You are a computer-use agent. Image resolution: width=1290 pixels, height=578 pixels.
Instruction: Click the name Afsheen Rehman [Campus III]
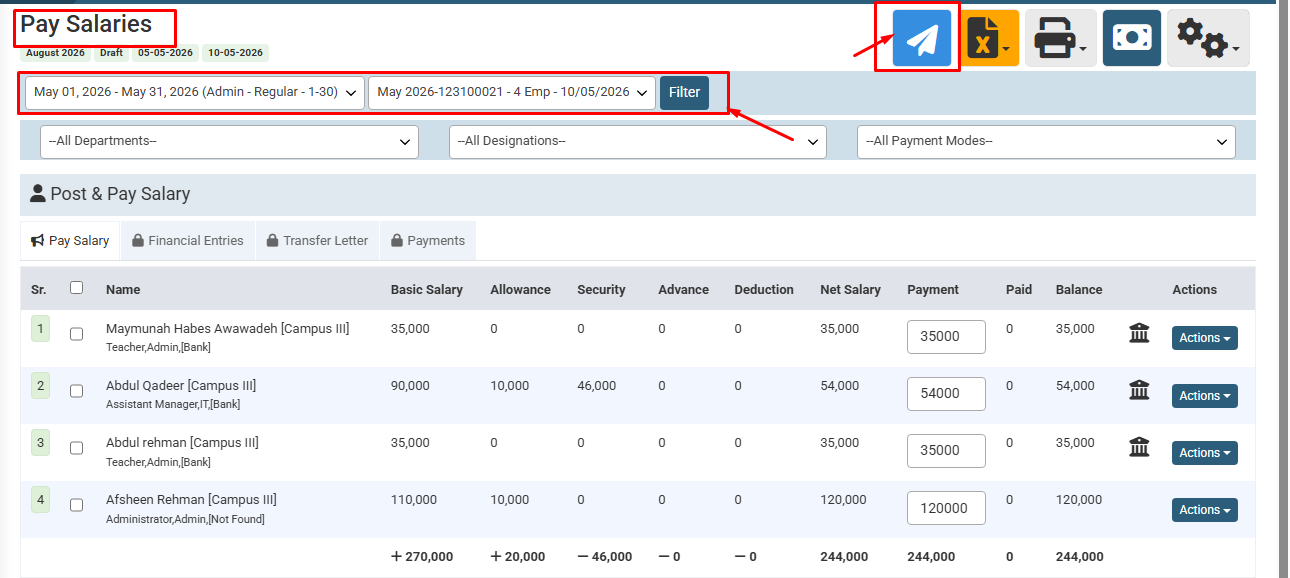[191, 500]
